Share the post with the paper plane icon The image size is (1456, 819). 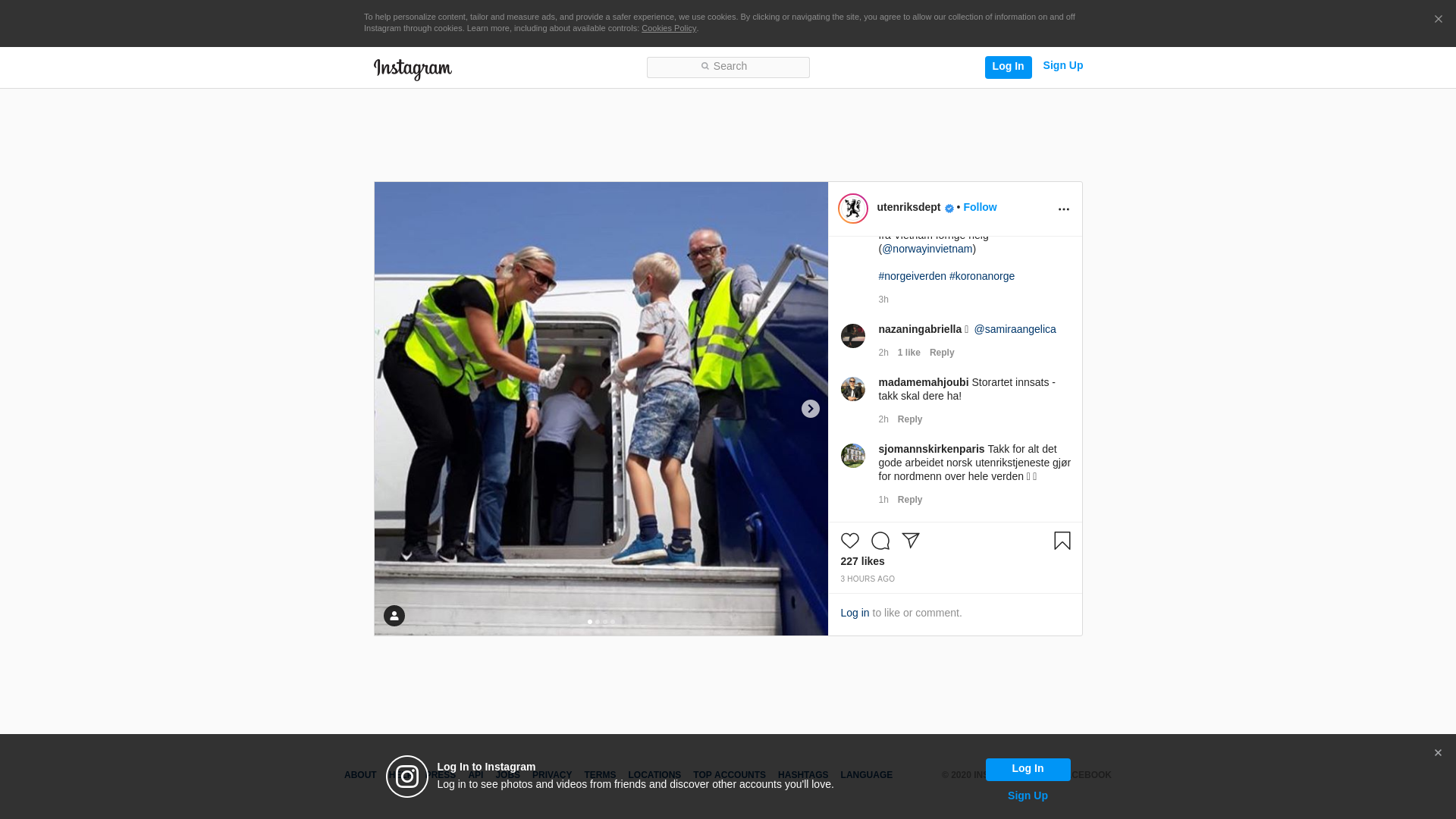910,541
